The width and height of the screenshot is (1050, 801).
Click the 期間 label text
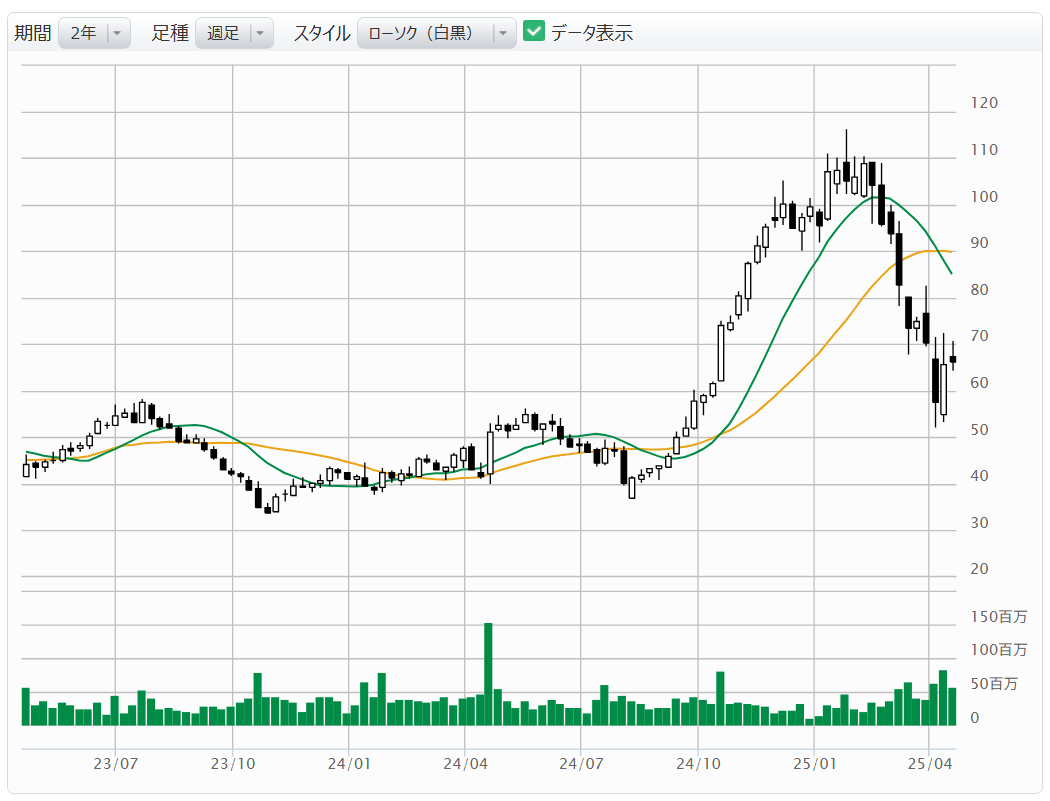tap(32, 33)
